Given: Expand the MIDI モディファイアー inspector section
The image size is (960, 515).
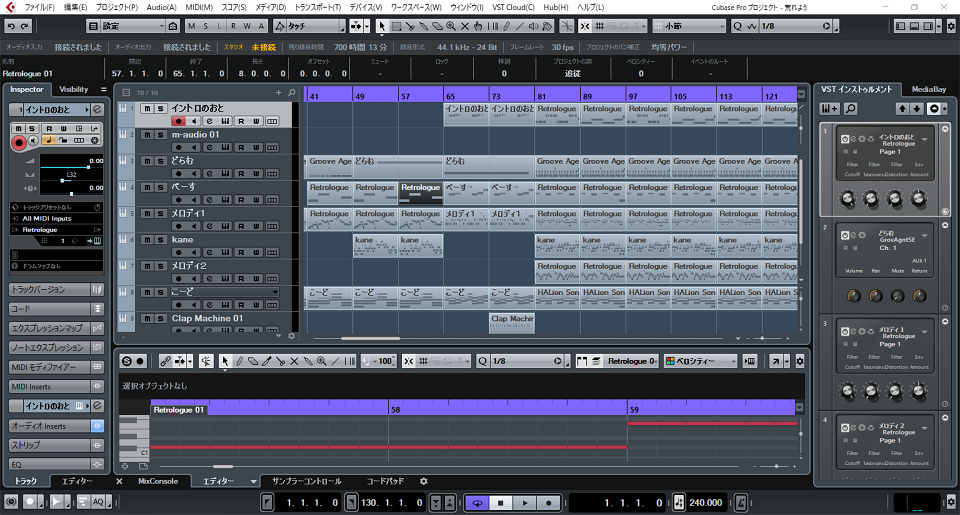Looking at the screenshot, I should click(x=49, y=367).
